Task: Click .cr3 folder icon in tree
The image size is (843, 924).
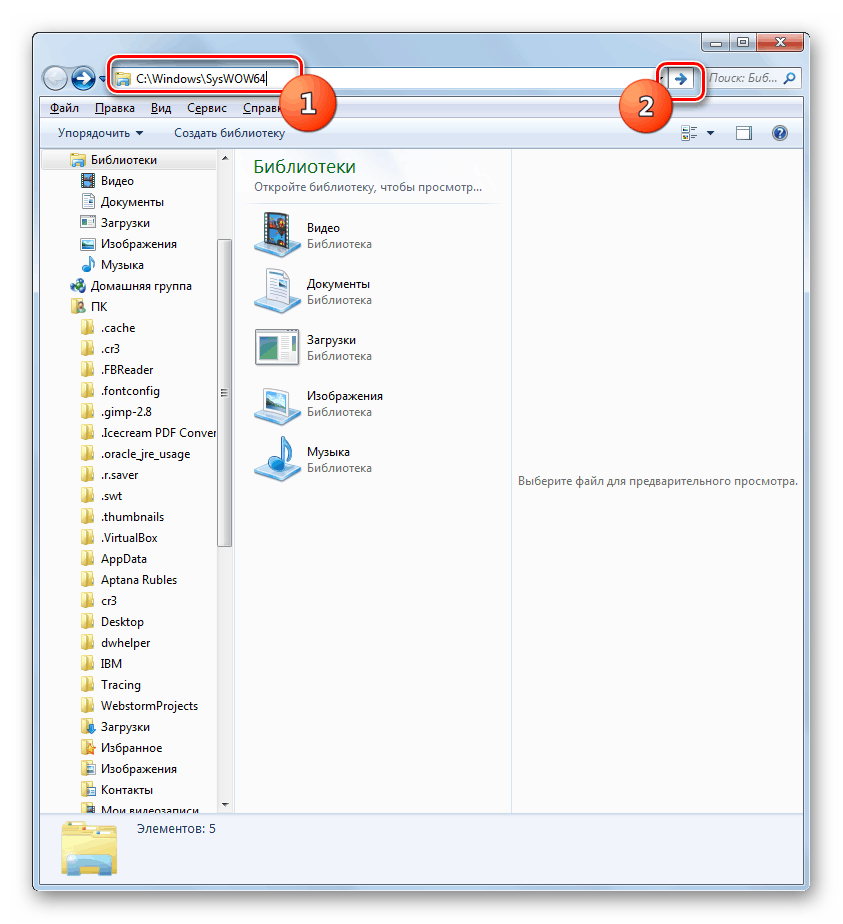Action: (x=87, y=349)
